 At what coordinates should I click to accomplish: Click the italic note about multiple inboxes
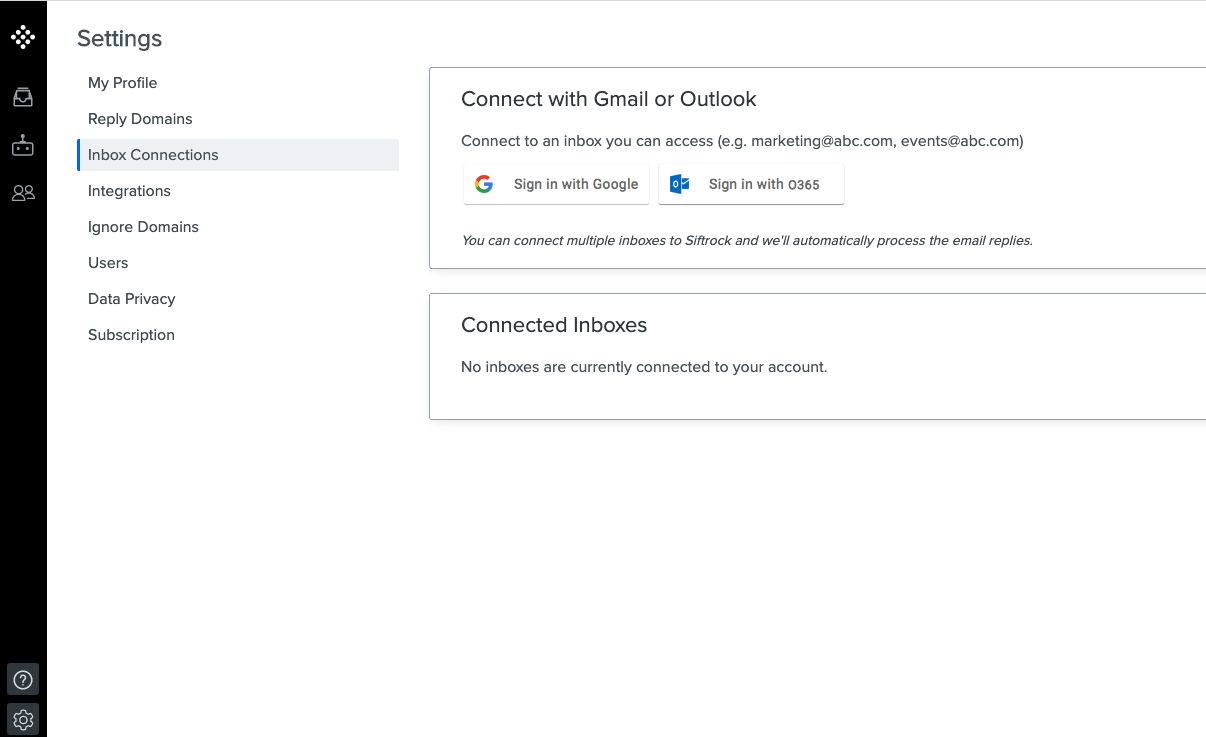tap(747, 241)
